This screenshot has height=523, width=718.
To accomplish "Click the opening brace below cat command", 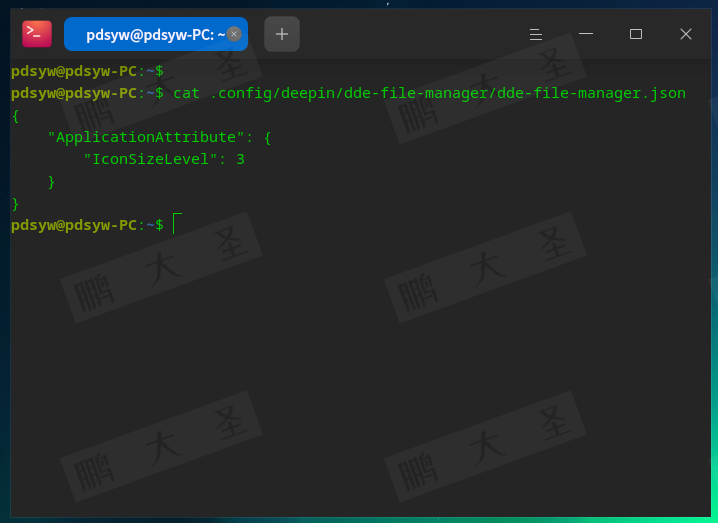I will (16, 116).
